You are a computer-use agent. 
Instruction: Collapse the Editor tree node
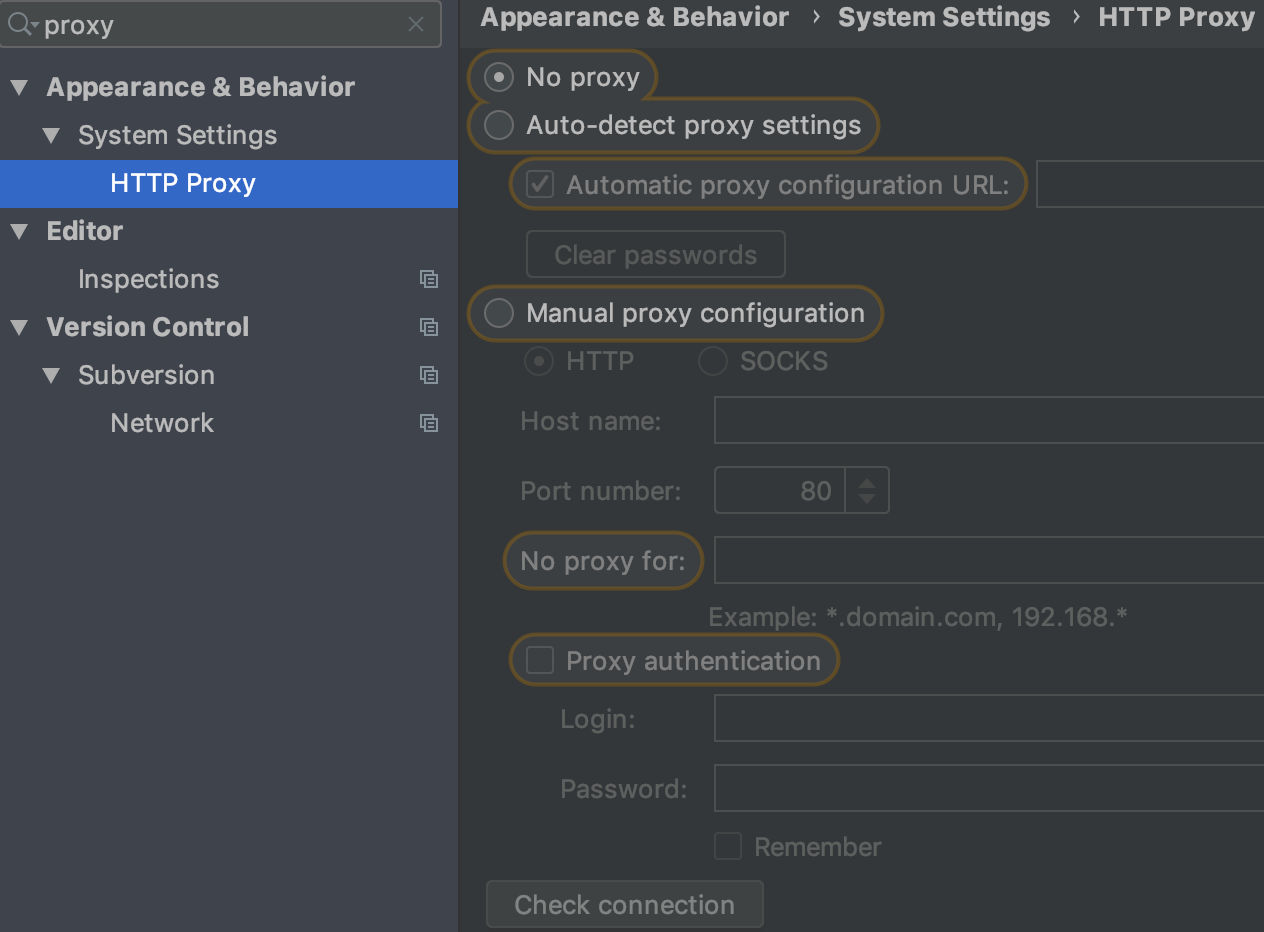pyautogui.click(x=19, y=231)
